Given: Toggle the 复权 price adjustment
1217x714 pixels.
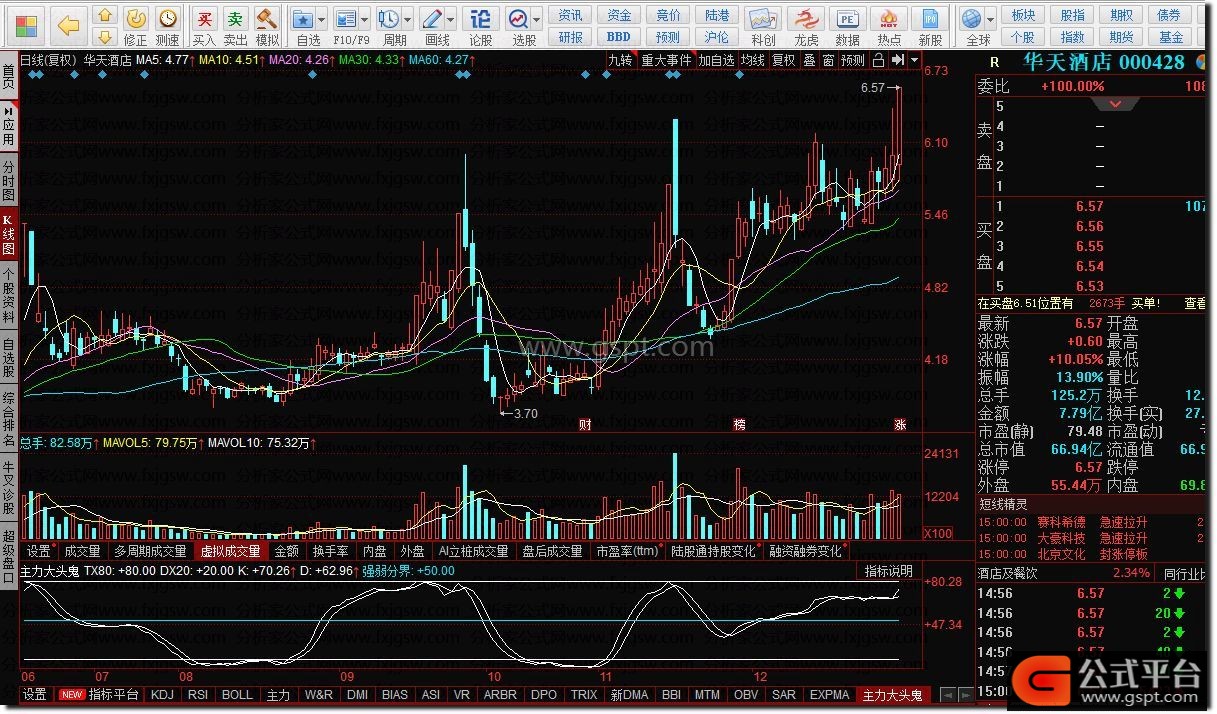Looking at the screenshot, I should tap(784, 60).
